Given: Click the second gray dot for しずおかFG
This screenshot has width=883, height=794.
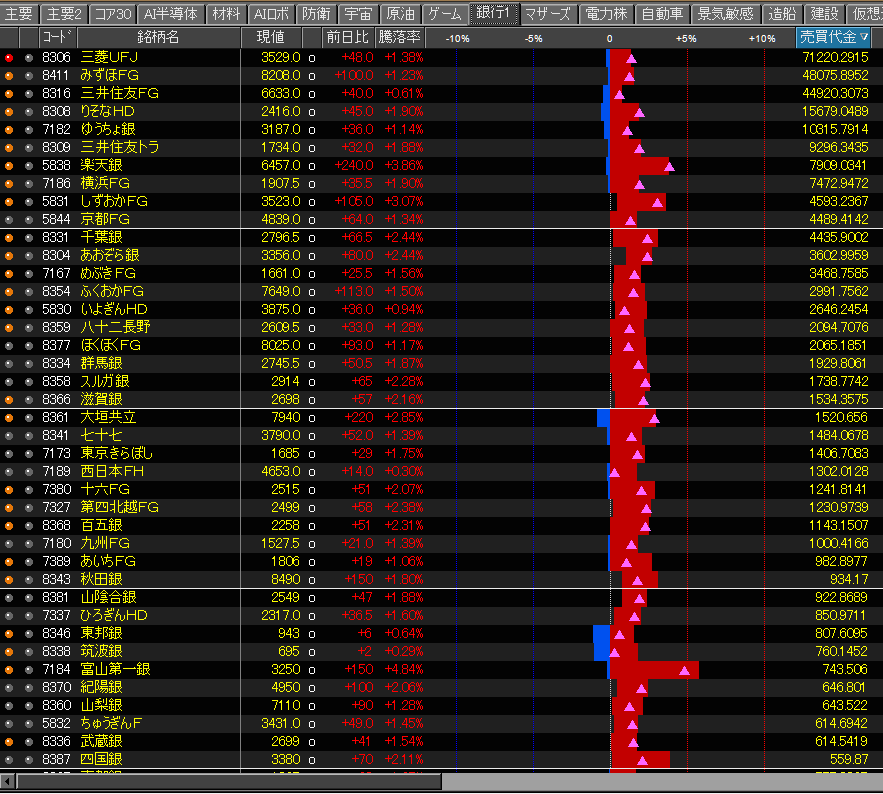Looking at the screenshot, I should coord(29,202).
